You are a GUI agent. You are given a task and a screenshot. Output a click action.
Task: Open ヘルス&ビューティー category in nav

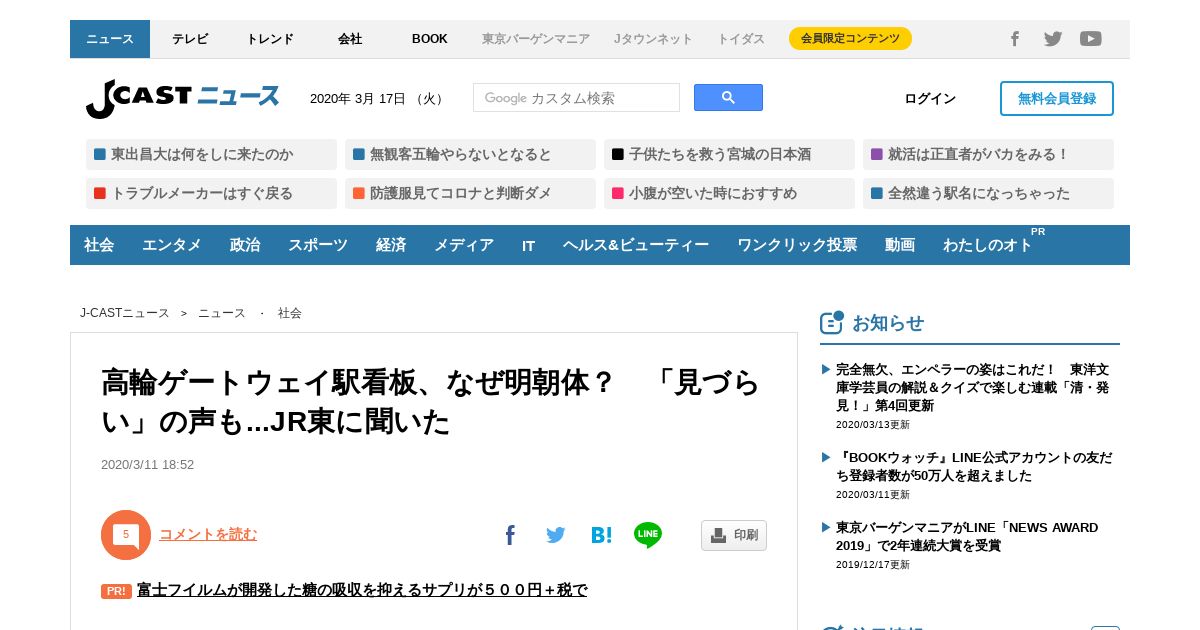coord(636,245)
